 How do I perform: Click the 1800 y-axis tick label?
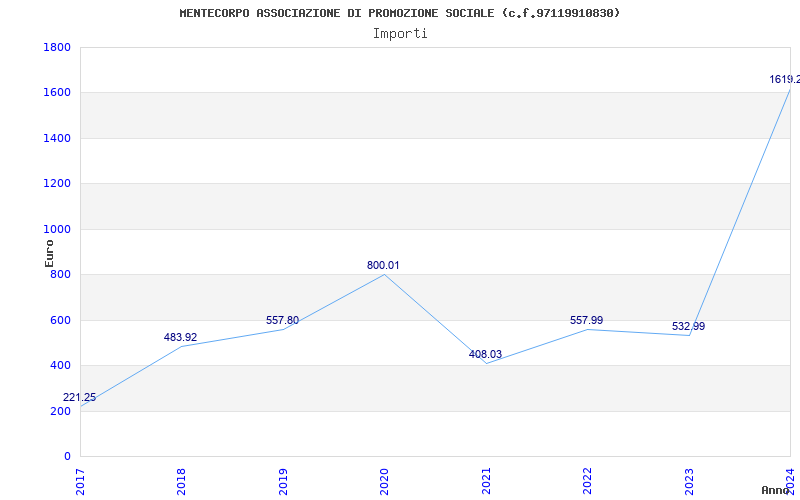[57, 47]
